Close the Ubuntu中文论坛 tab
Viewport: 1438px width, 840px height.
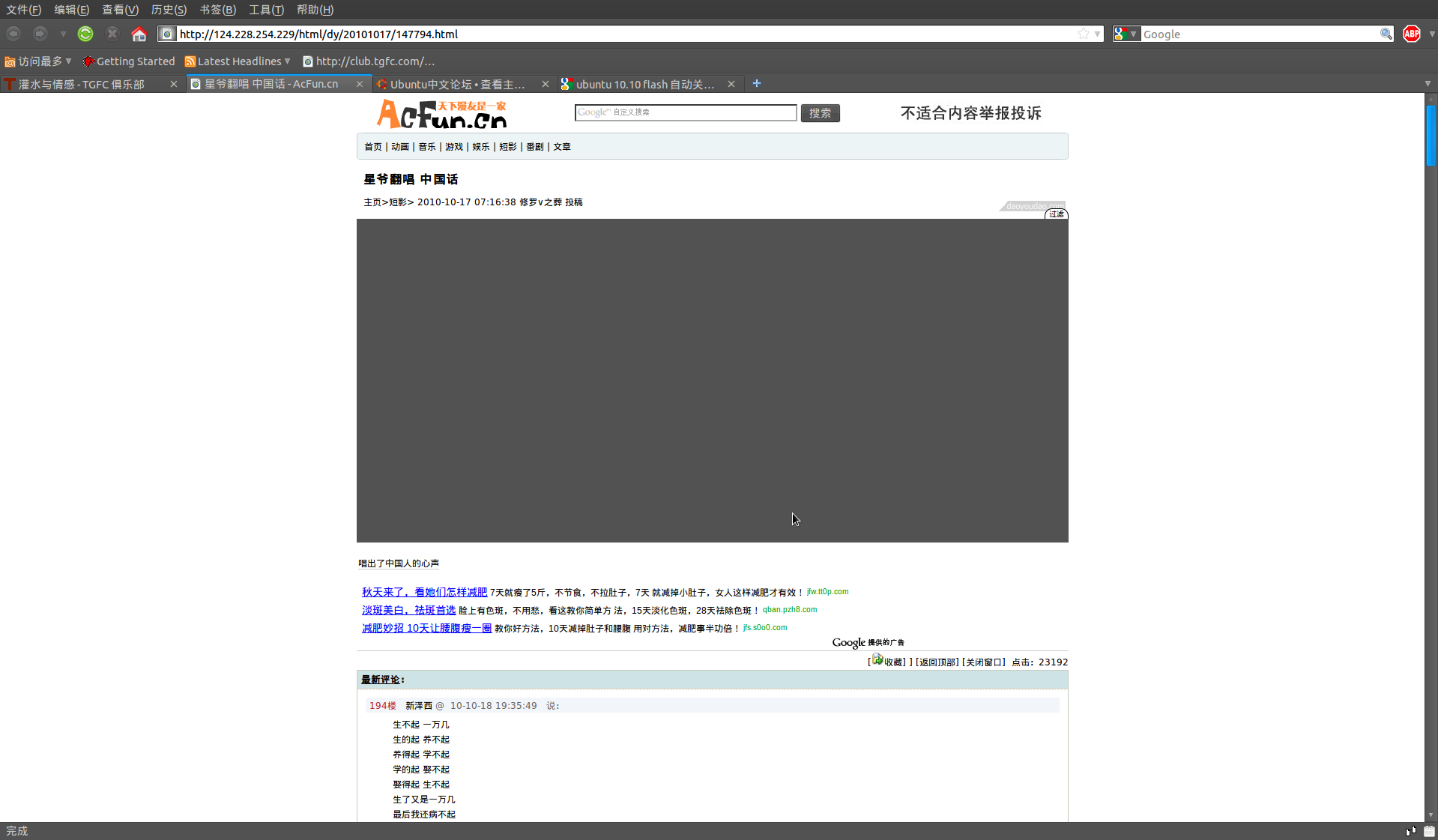[546, 84]
